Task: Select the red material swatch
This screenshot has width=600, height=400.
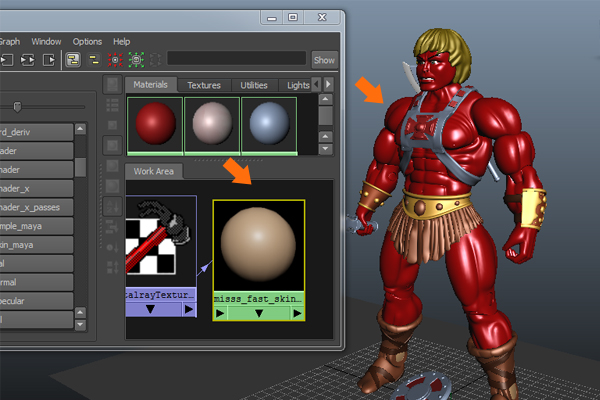Action: [155, 126]
